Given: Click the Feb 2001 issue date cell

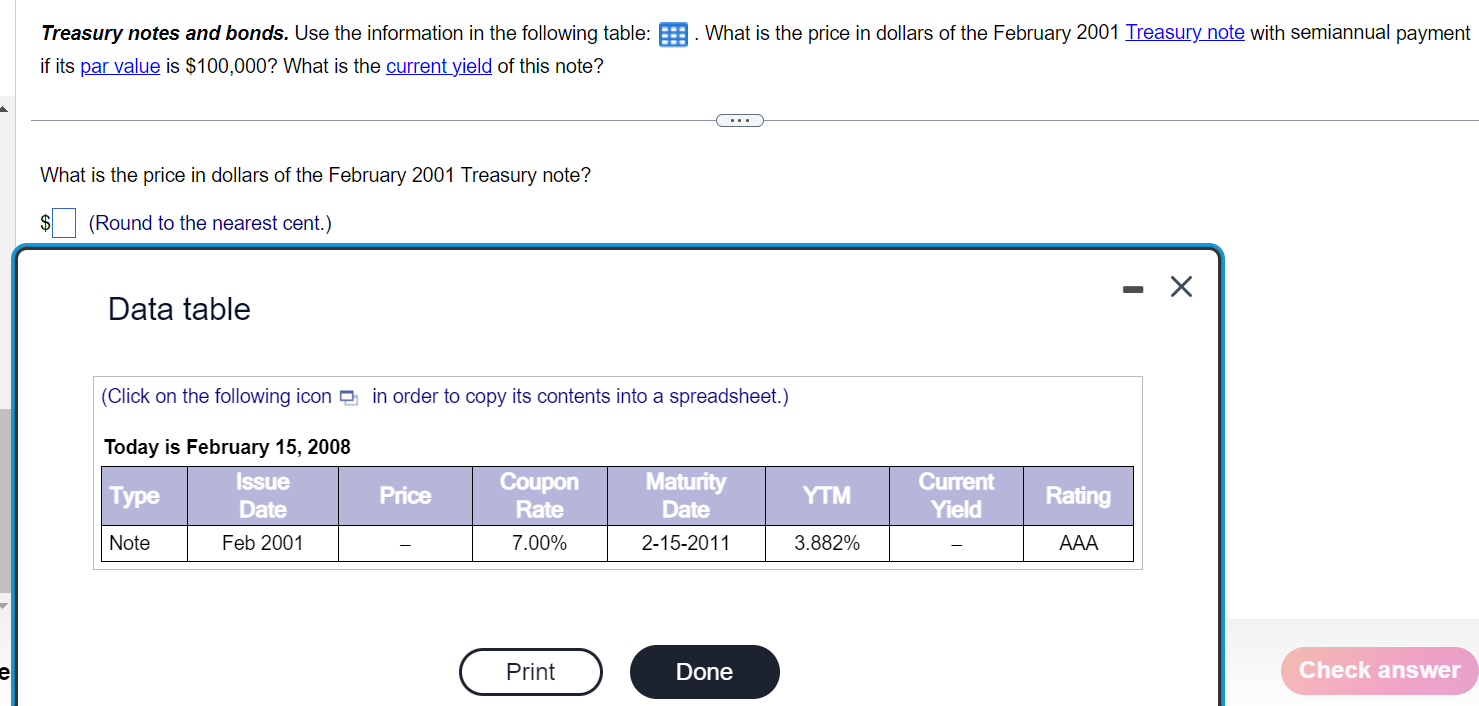Looking at the screenshot, I should [262, 544].
